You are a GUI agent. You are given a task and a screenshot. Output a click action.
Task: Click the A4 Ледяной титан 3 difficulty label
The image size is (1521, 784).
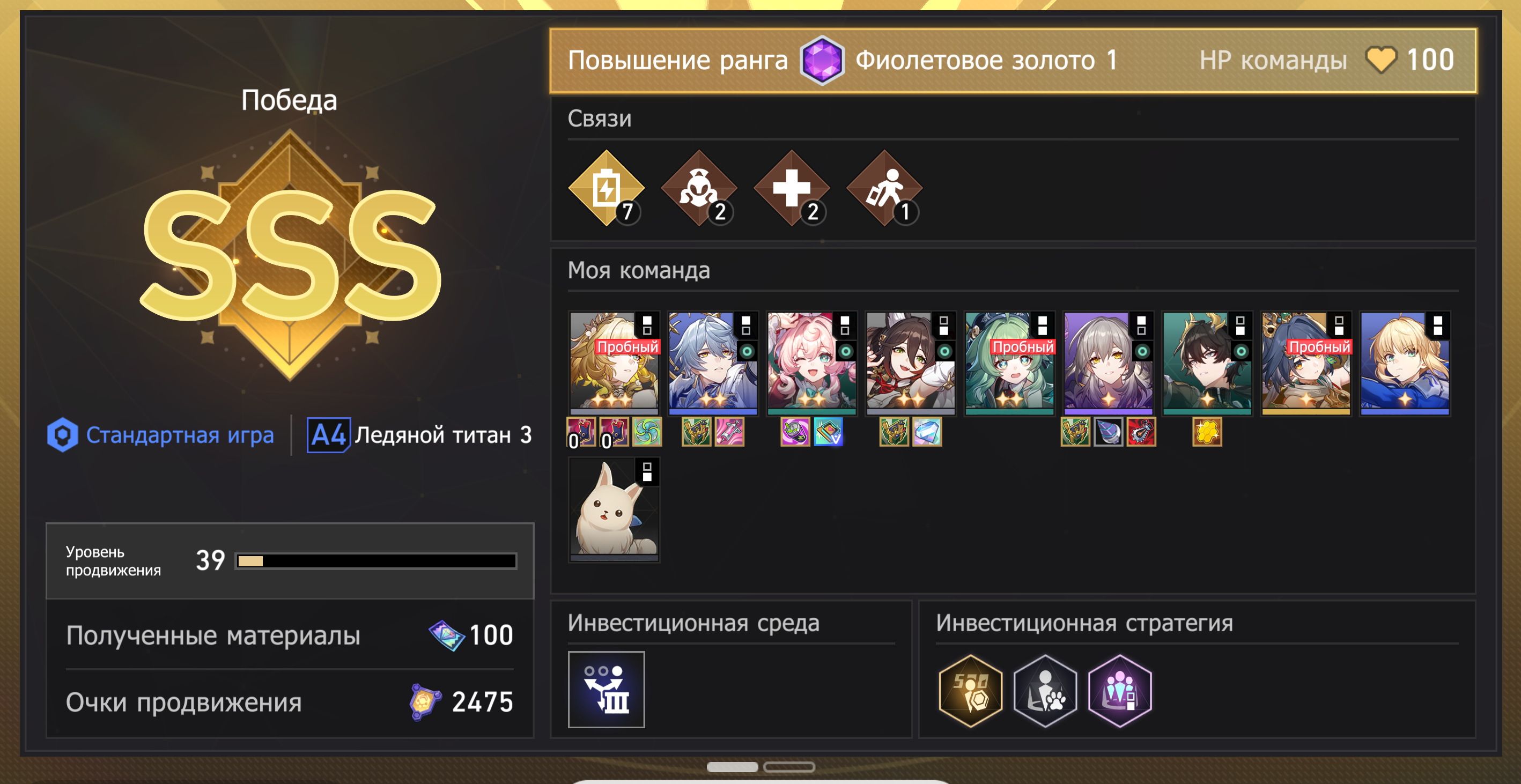pos(419,435)
